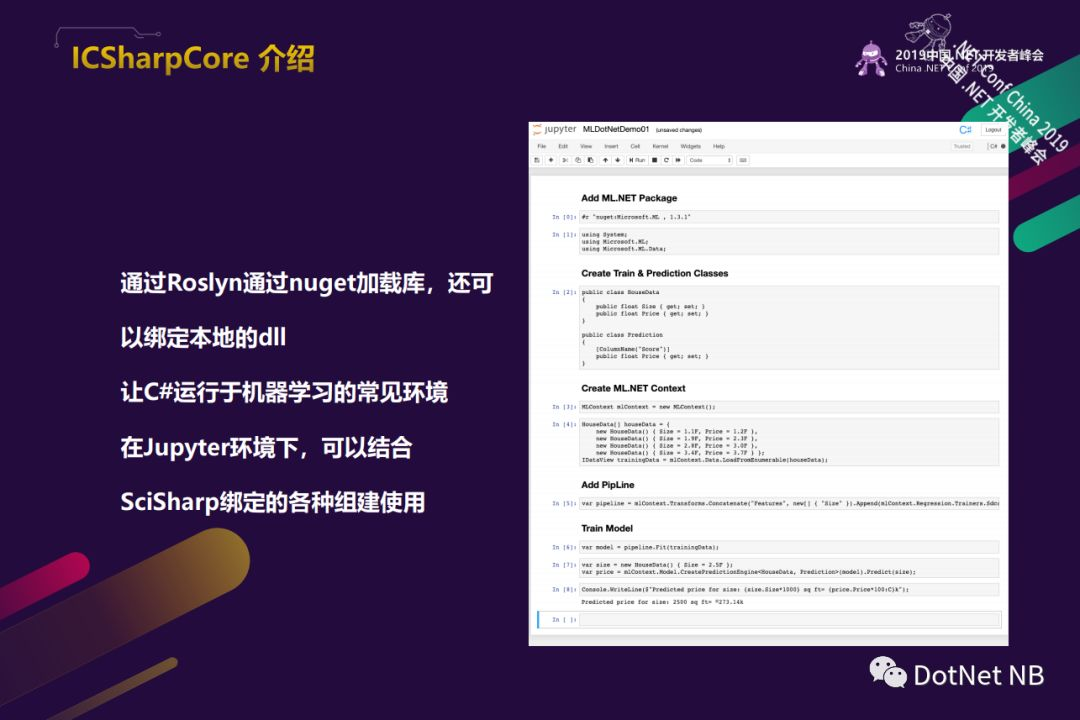Select the HouseData class definition cell

[x=789, y=328]
